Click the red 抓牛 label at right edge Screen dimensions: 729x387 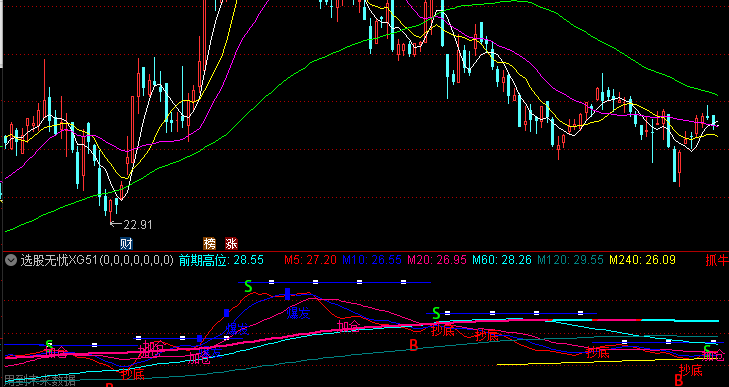717,260
